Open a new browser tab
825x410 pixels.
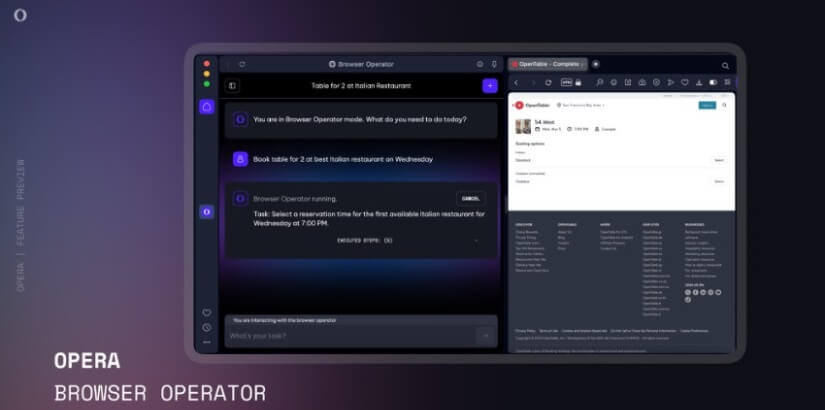[x=596, y=64]
